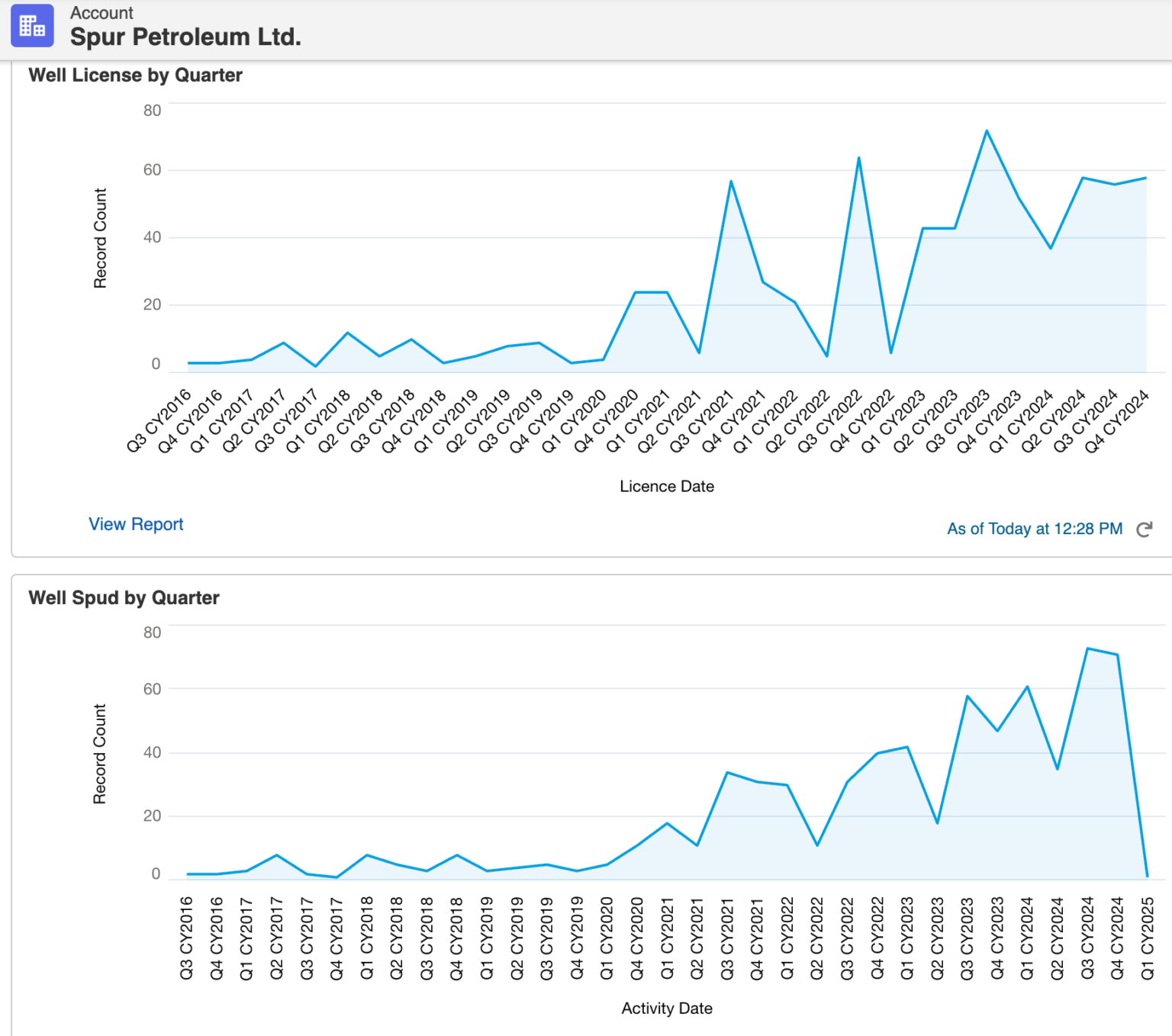Click the Q3 CY2021 data point on License chart
This screenshot has height=1036, width=1172.
pyautogui.click(x=729, y=181)
